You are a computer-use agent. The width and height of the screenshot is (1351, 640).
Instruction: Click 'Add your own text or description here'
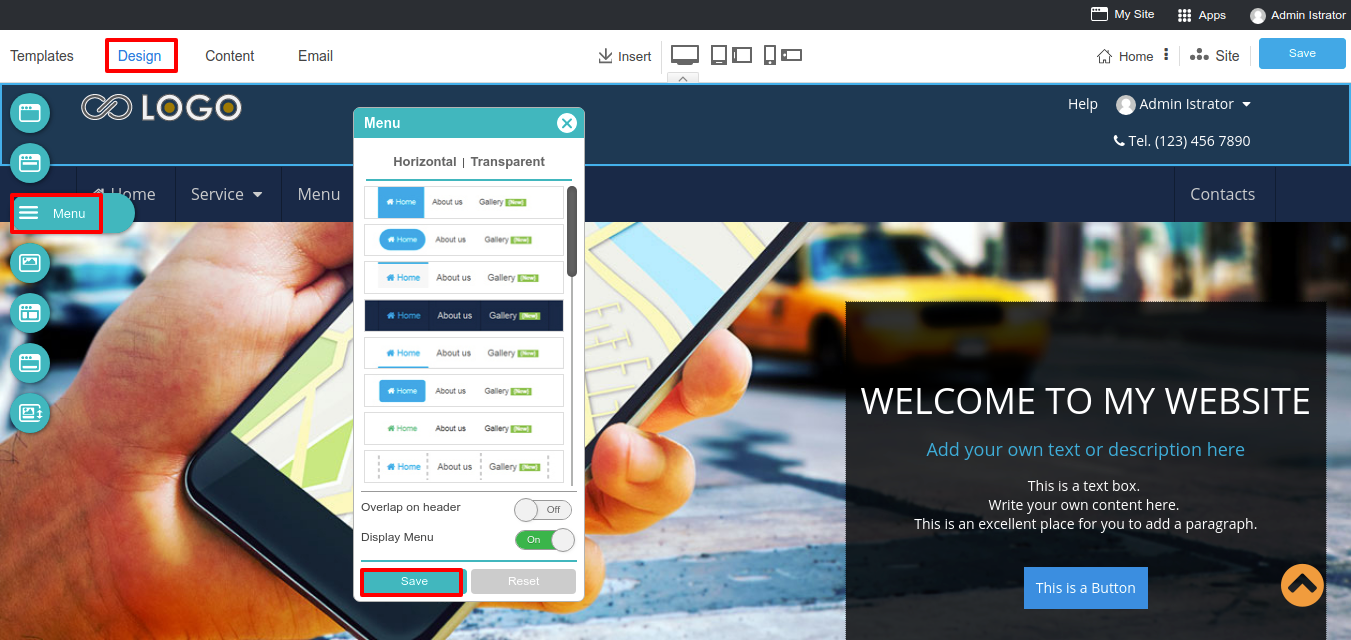pyautogui.click(x=1086, y=450)
